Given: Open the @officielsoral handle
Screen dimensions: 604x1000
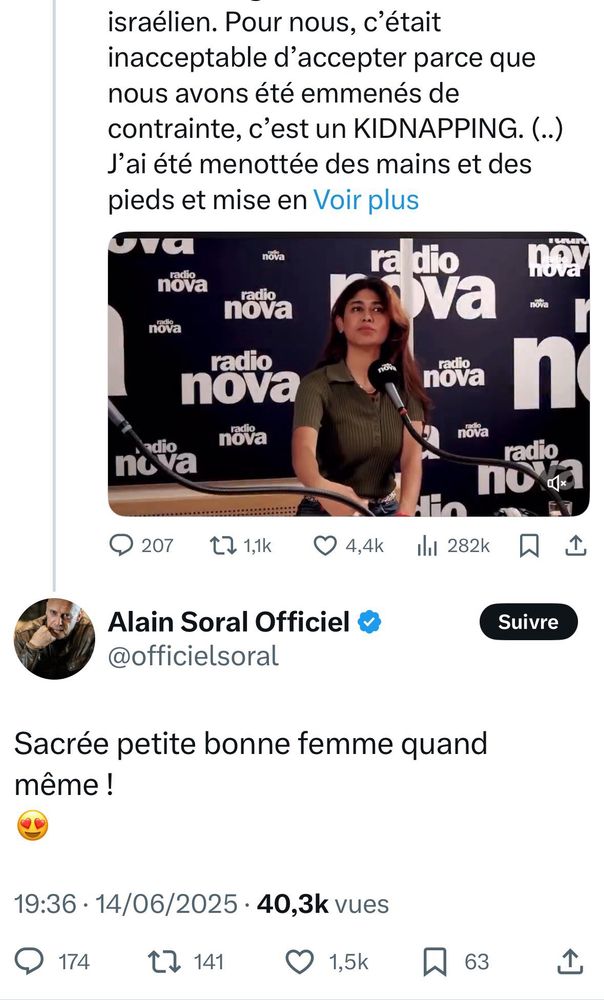Looking at the screenshot, I should [193, 656].
